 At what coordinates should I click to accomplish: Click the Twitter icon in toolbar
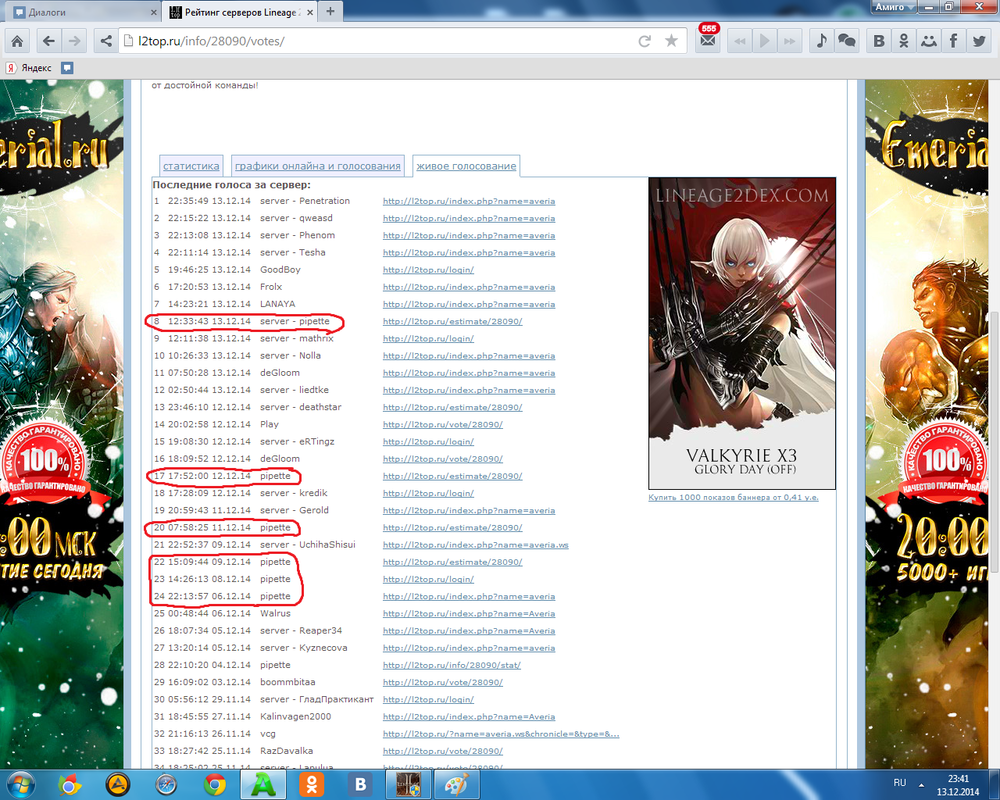(x=980, y=41)
